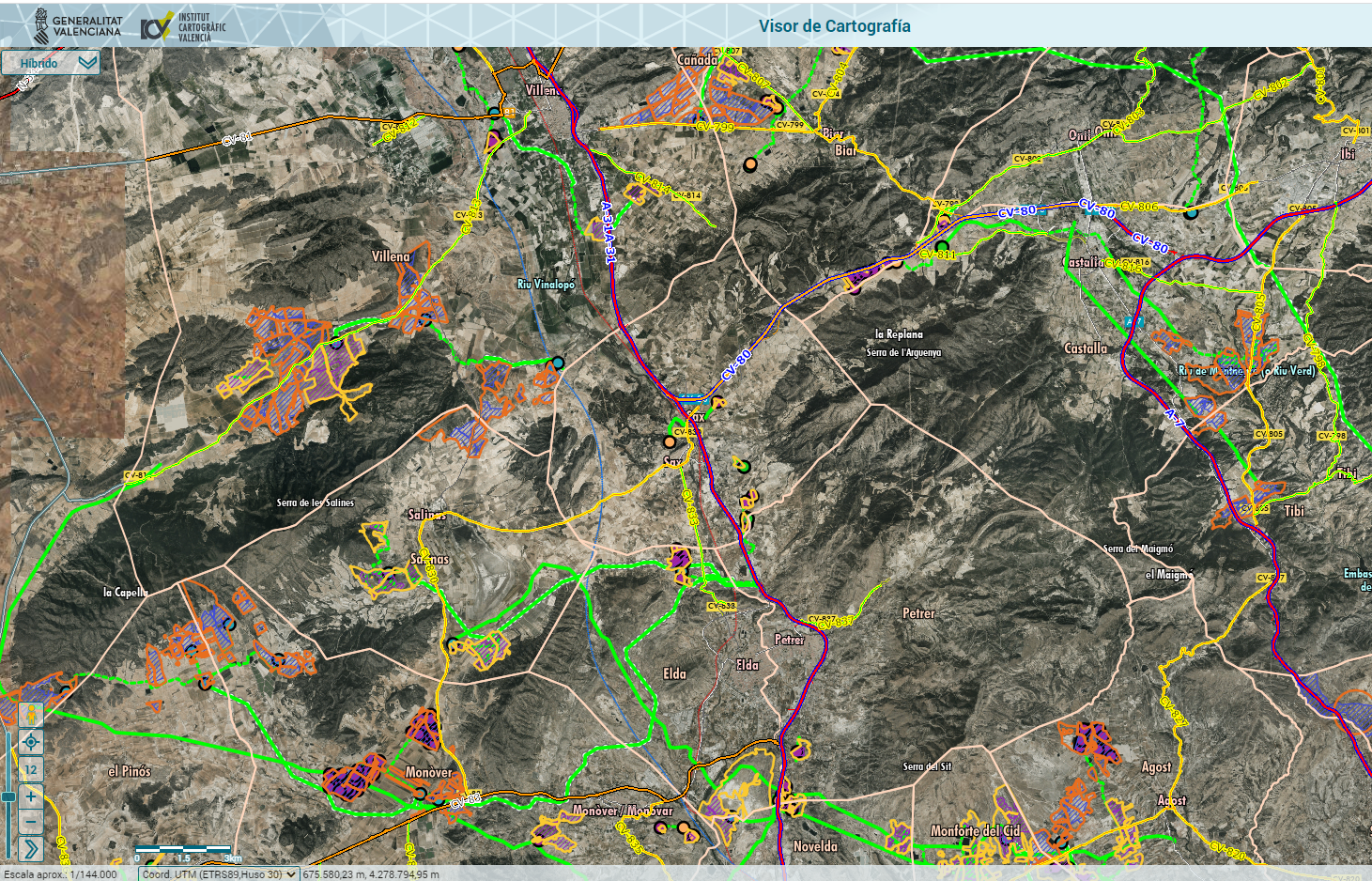Image resolution: width=1372 pixels, height=881 pixels.
Task: Expand the toolbar with the chevron arrow
Action: point(31,849)
